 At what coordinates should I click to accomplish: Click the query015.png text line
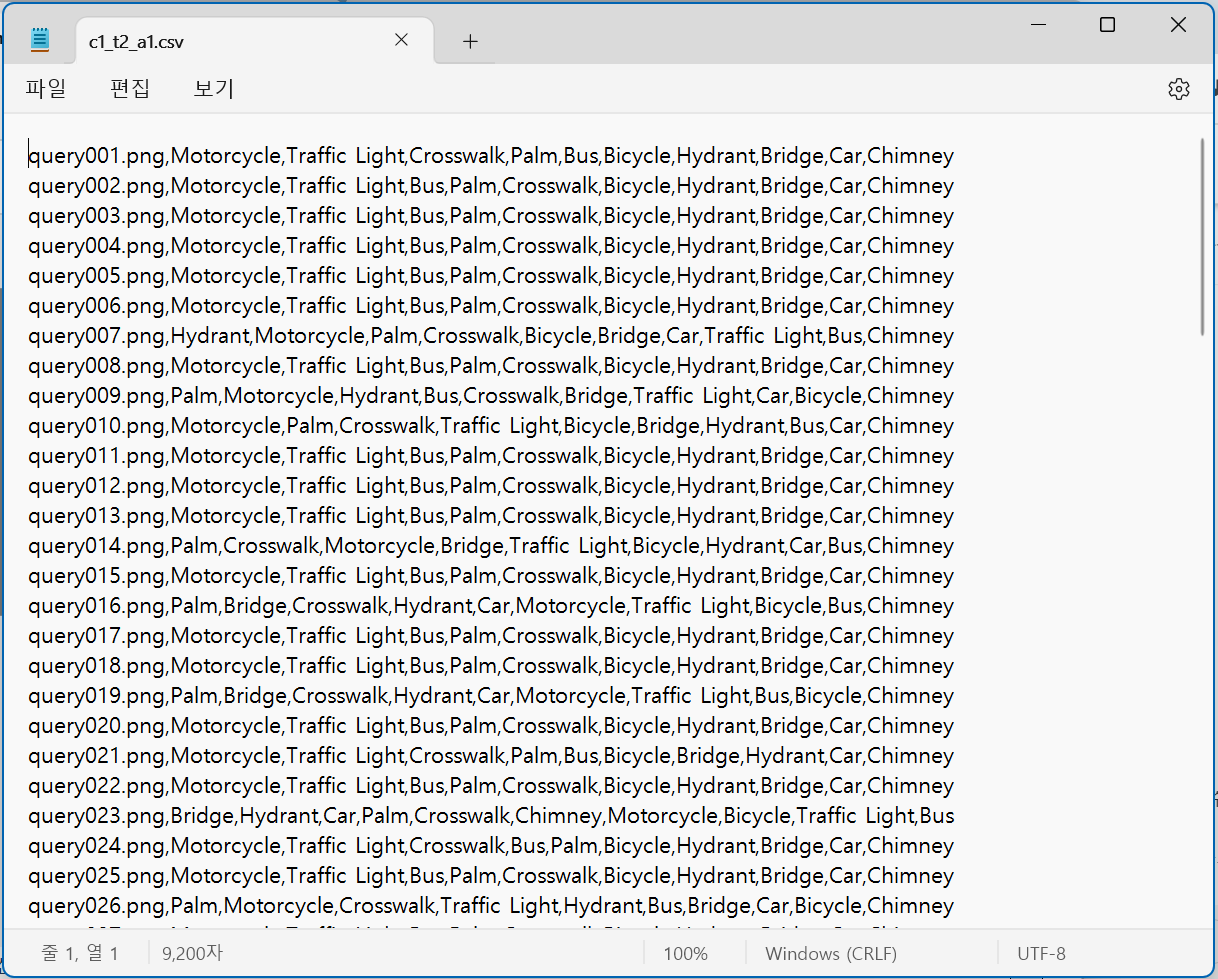tap(491, 576)
